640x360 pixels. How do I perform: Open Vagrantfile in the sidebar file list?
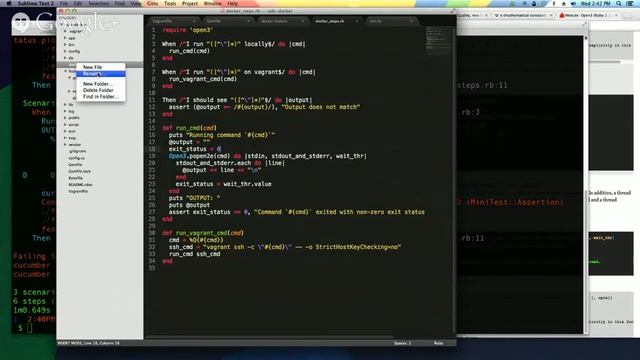click(78, 191)
